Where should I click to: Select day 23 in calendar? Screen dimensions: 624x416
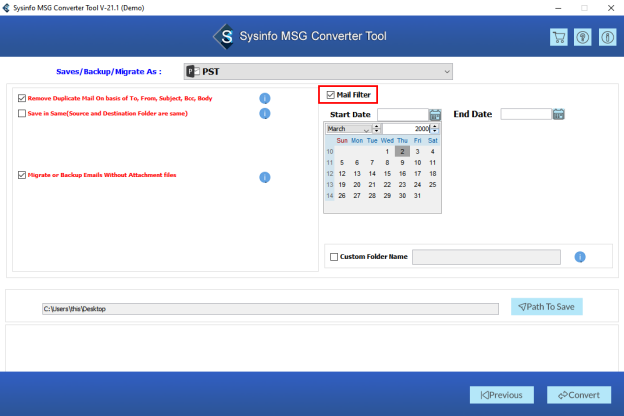click(402, 185)
